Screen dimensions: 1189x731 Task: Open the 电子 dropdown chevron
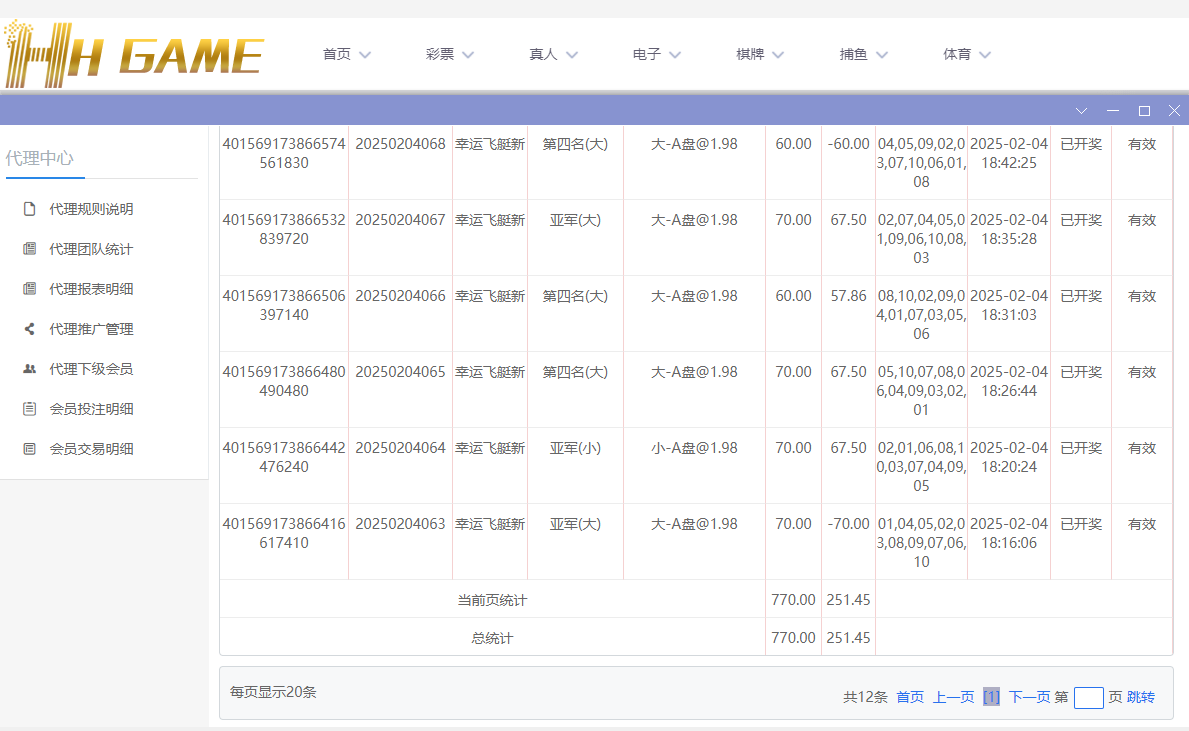pyautogui.click(x=675, y=55)
